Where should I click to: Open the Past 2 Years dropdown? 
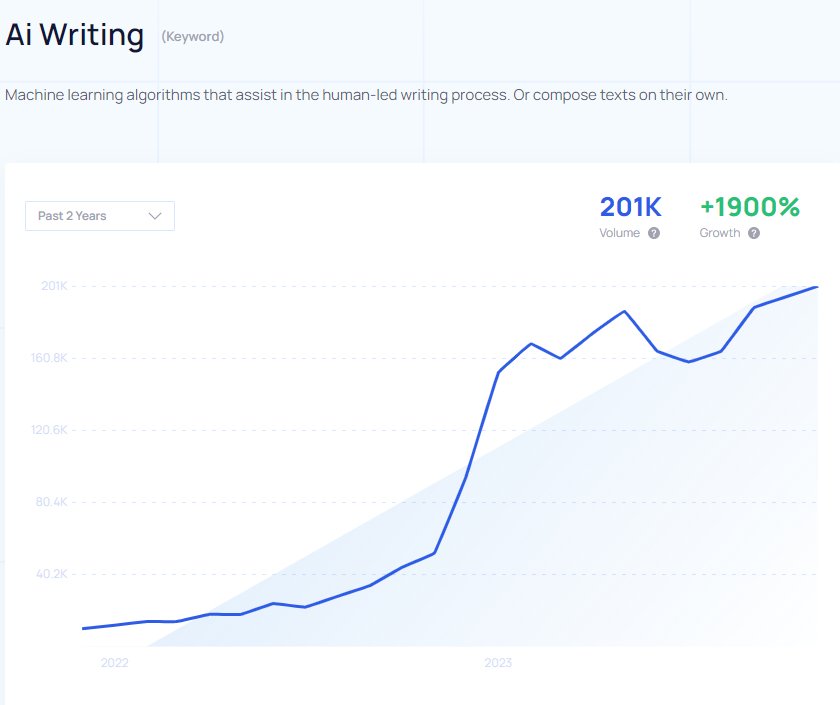[99, 216]
